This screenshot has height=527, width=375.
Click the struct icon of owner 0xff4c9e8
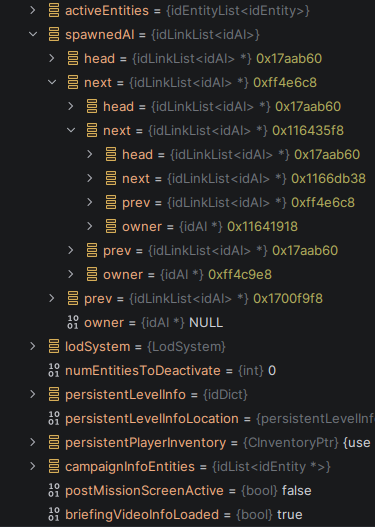click(x=92, y=275)
